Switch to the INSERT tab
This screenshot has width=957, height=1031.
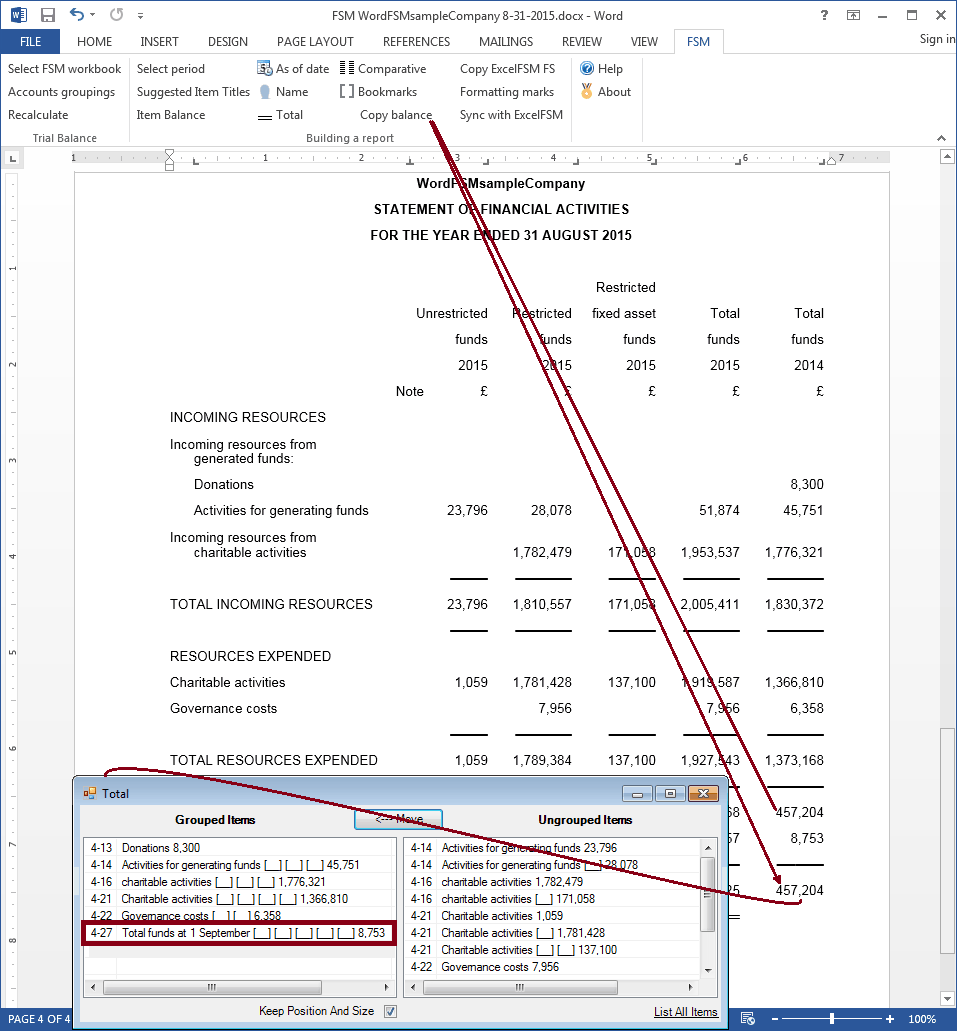(159, 41)
